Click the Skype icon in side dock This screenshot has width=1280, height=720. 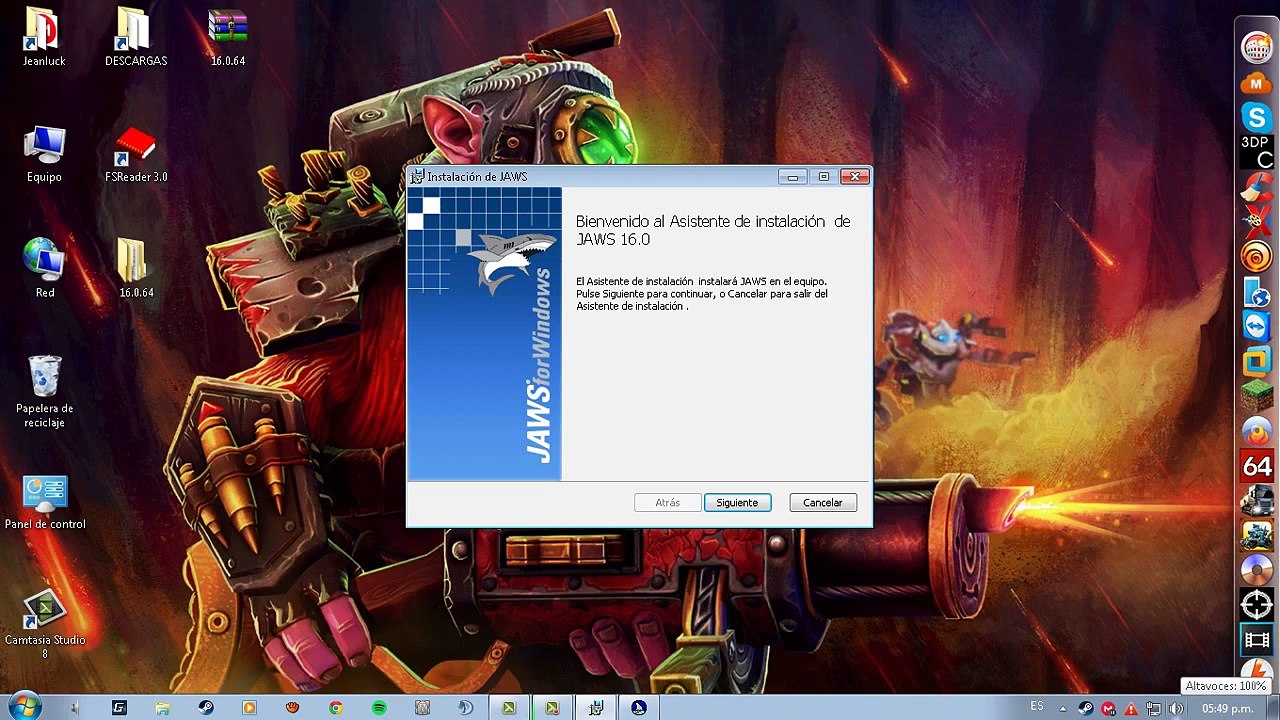(1256, 117)
